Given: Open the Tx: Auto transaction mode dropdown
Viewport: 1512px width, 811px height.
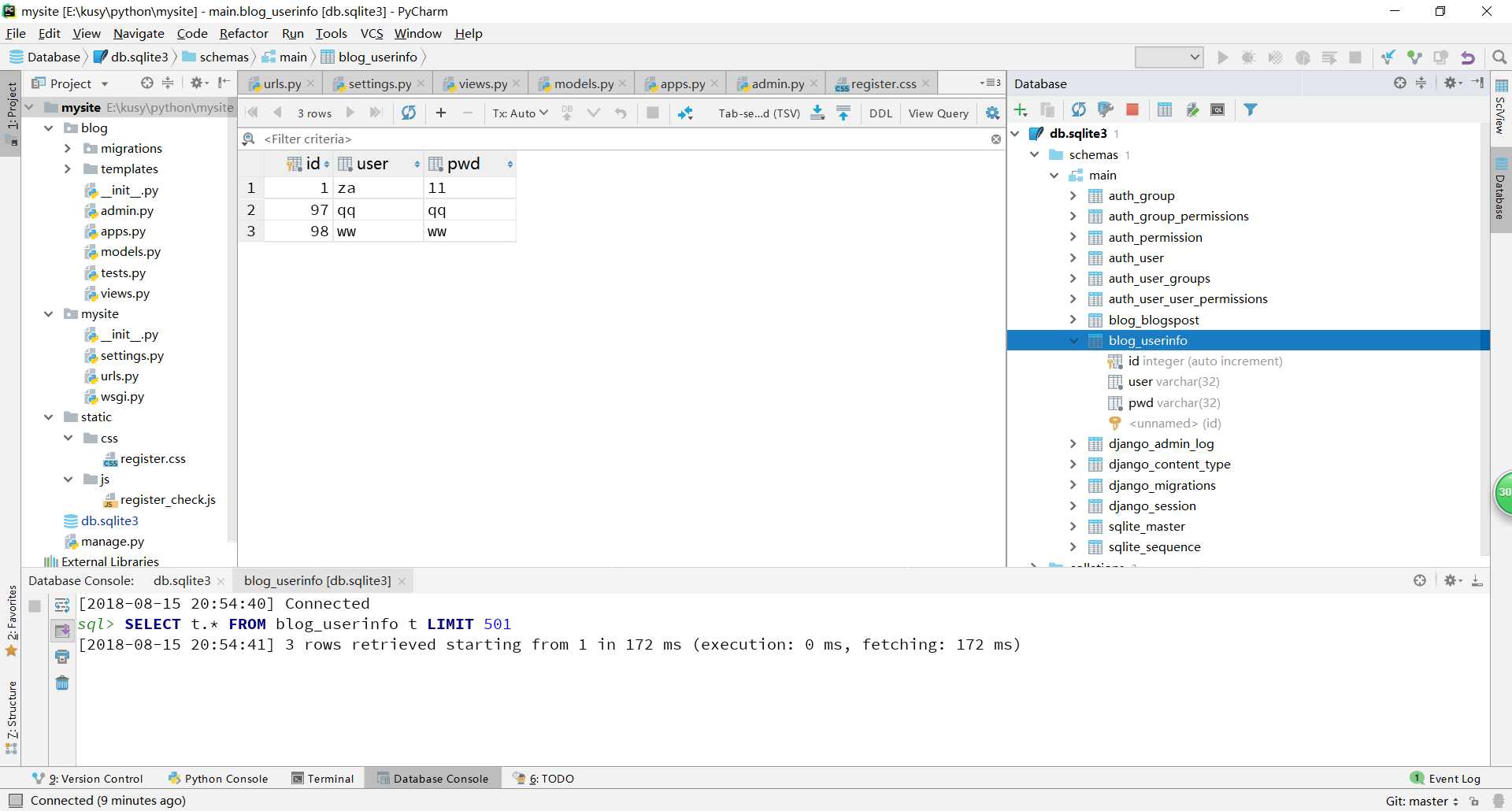Looking at the screenshot, I should [x=520, y=113].
